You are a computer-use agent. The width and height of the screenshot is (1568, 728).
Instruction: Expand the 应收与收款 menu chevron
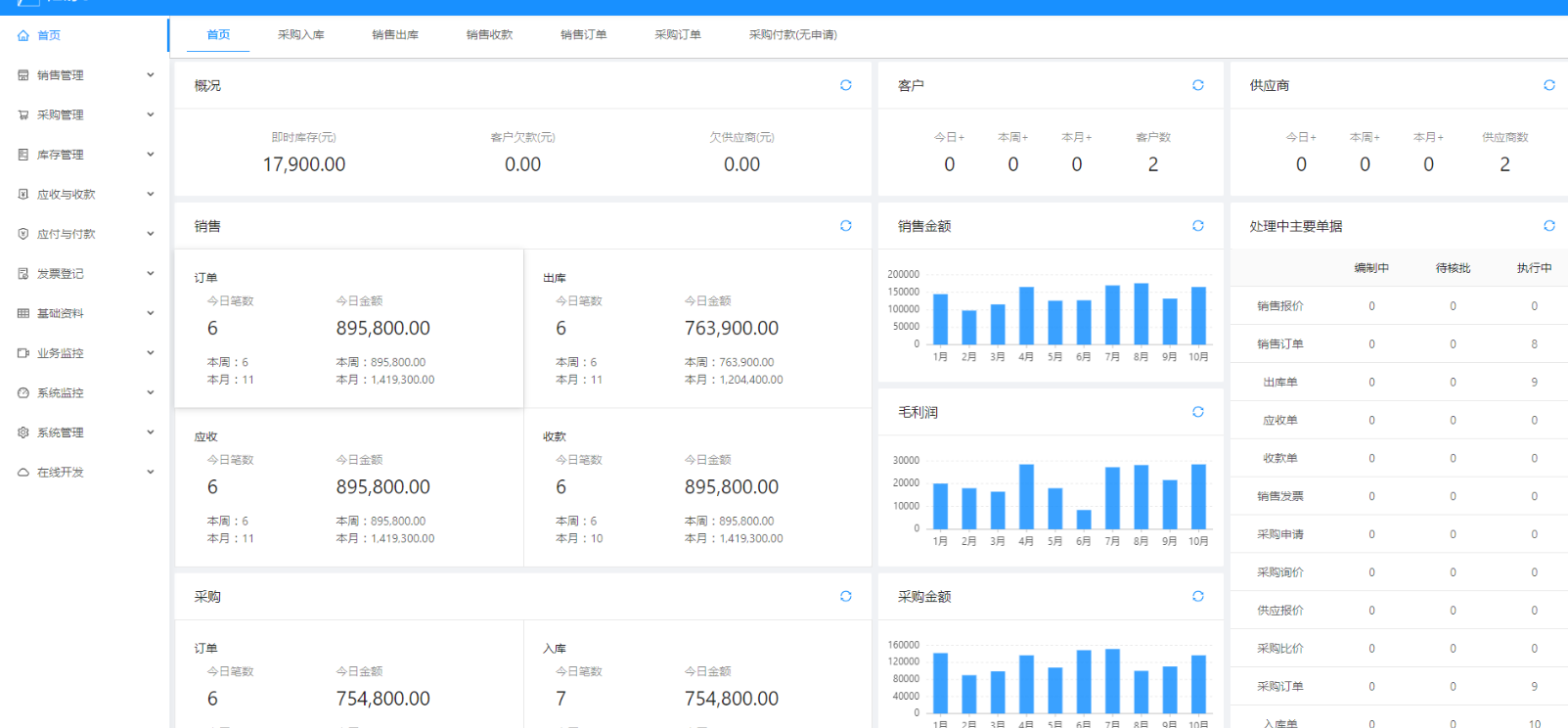(x=151, y=194)
